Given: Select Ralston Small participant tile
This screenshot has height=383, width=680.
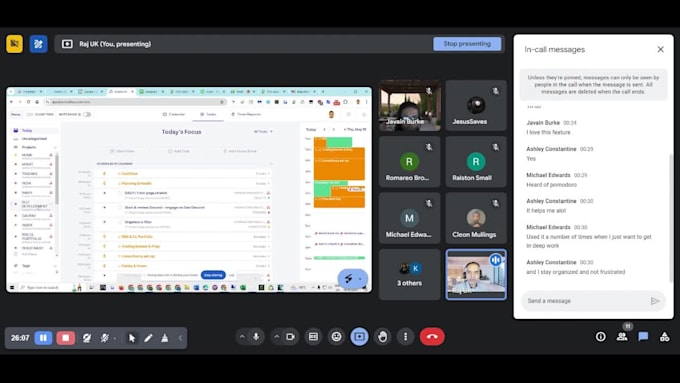Looking at the screenshot, I should [476, 162].
